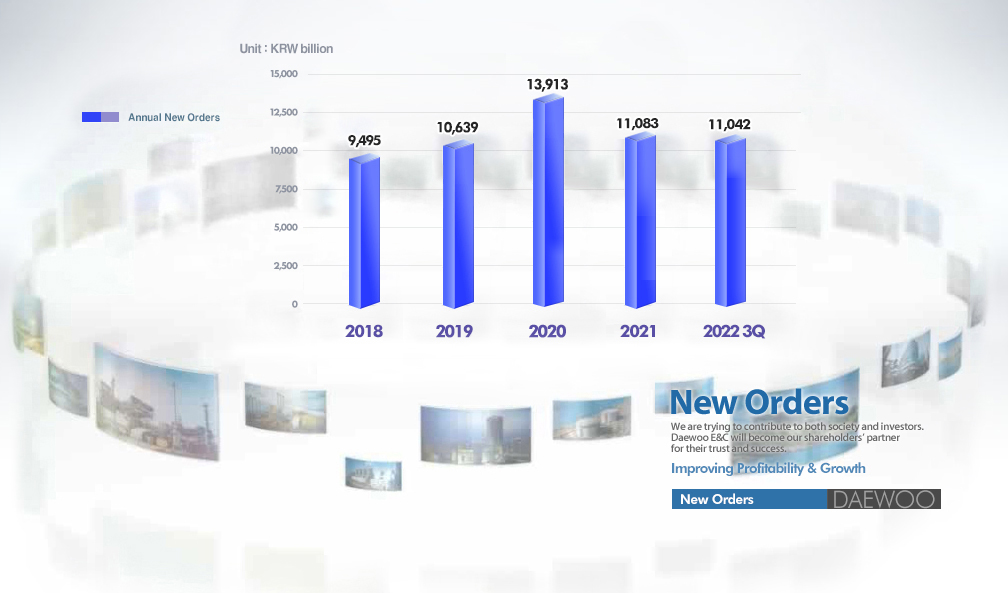Viewport: 1008px width, 593px height.
Task: Click the DAEWOO logo box
Action: pos(884,499)
